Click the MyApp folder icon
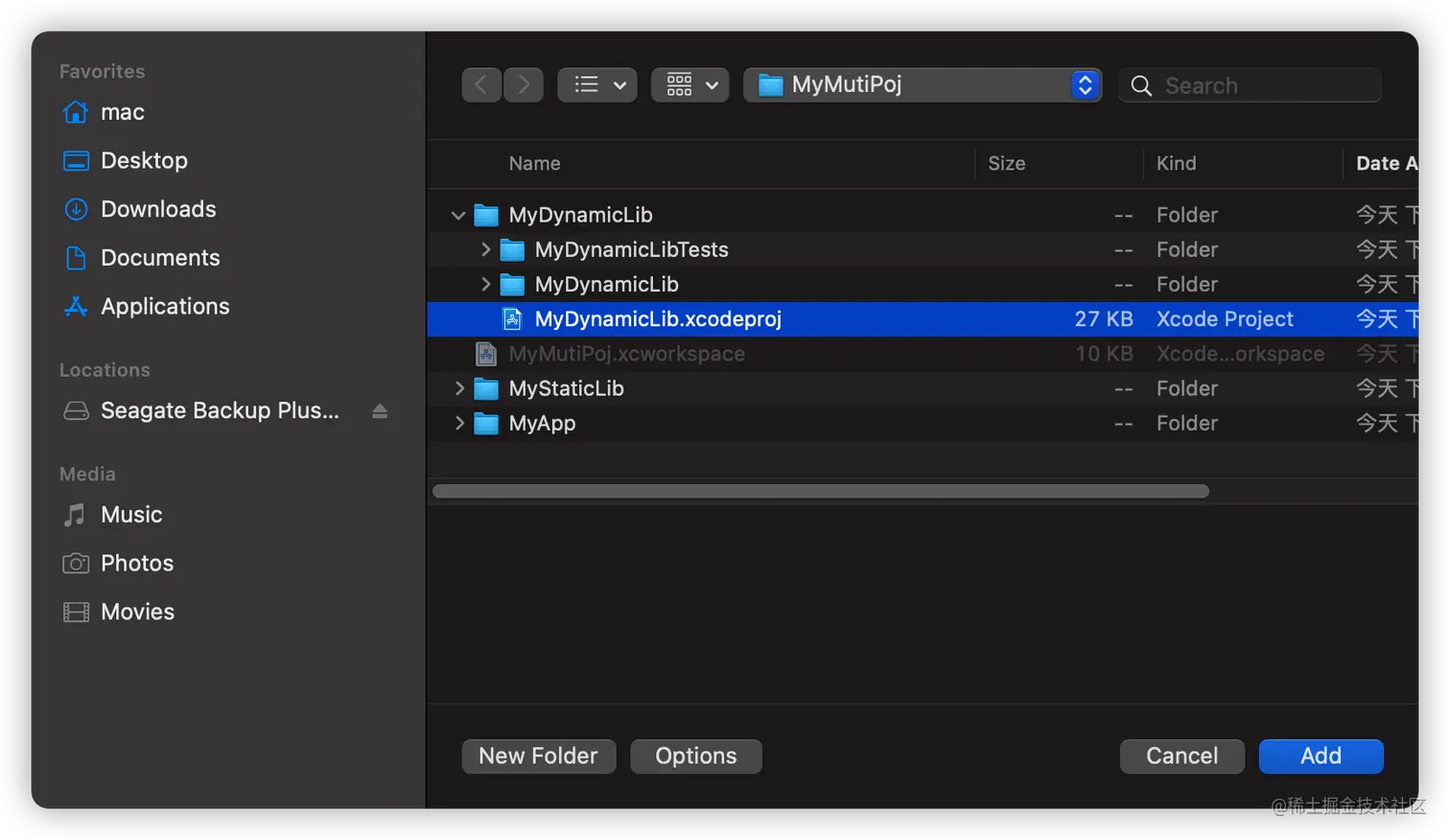This screenshot has width=1450, height=840. (x=486, y=424)
